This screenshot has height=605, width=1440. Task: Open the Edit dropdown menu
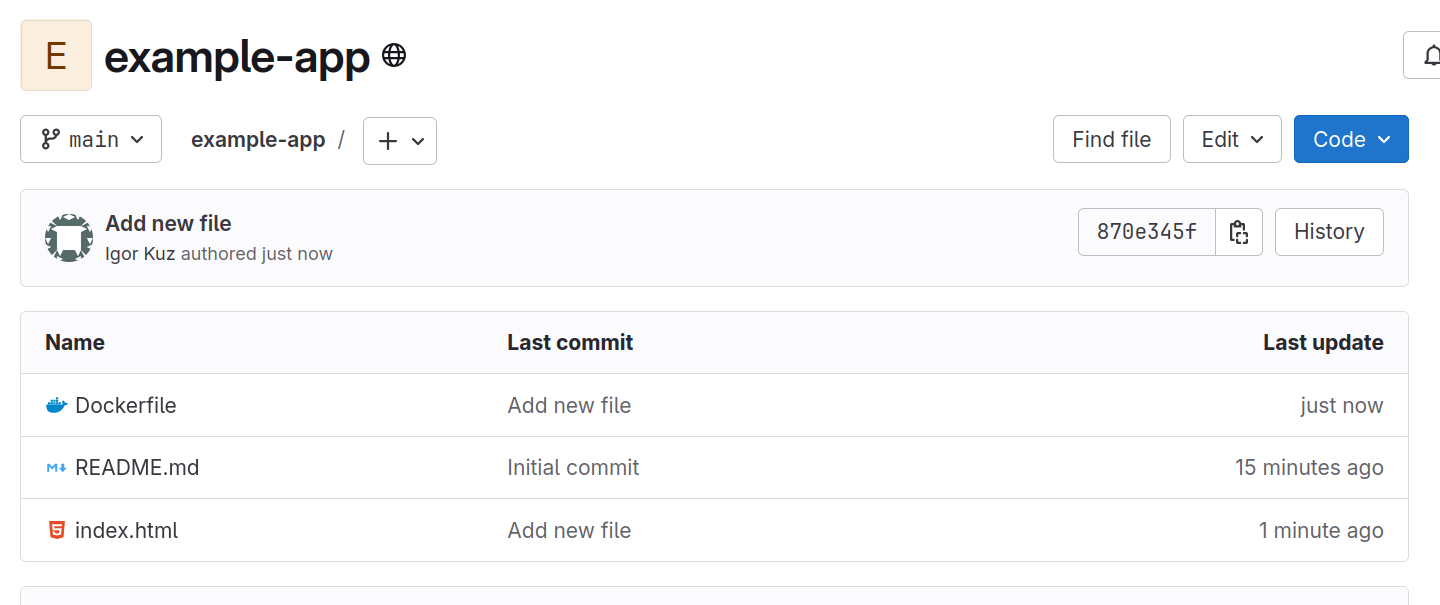click(1232, 139)
